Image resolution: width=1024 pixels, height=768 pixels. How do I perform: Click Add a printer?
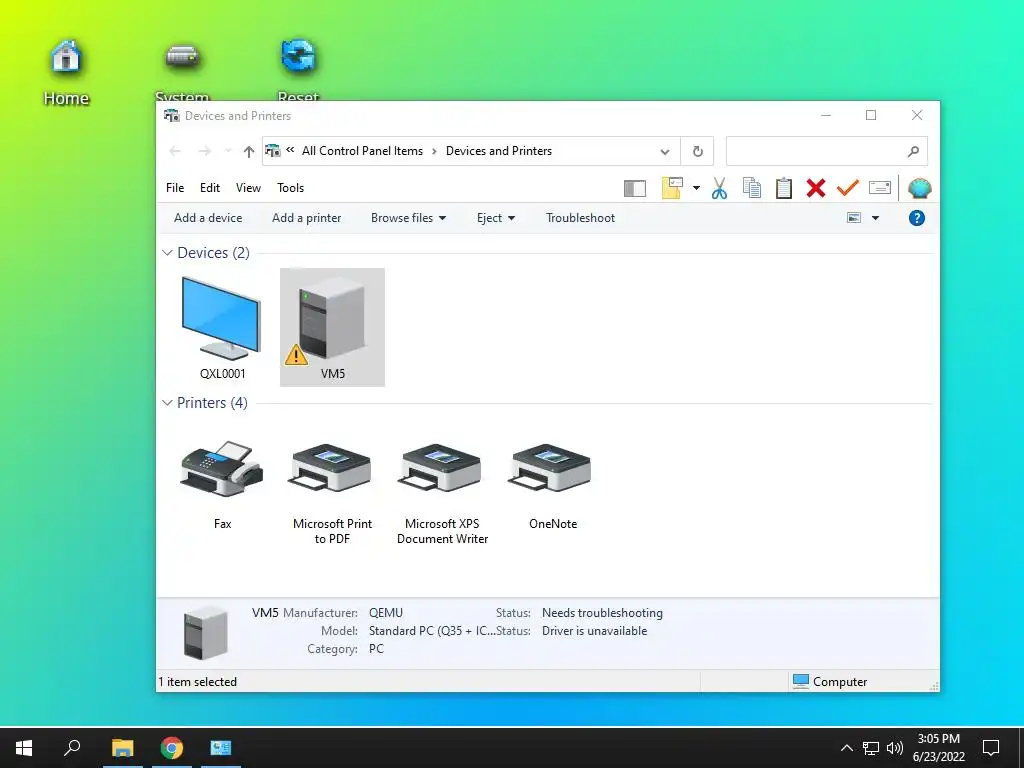pos(306,218)
